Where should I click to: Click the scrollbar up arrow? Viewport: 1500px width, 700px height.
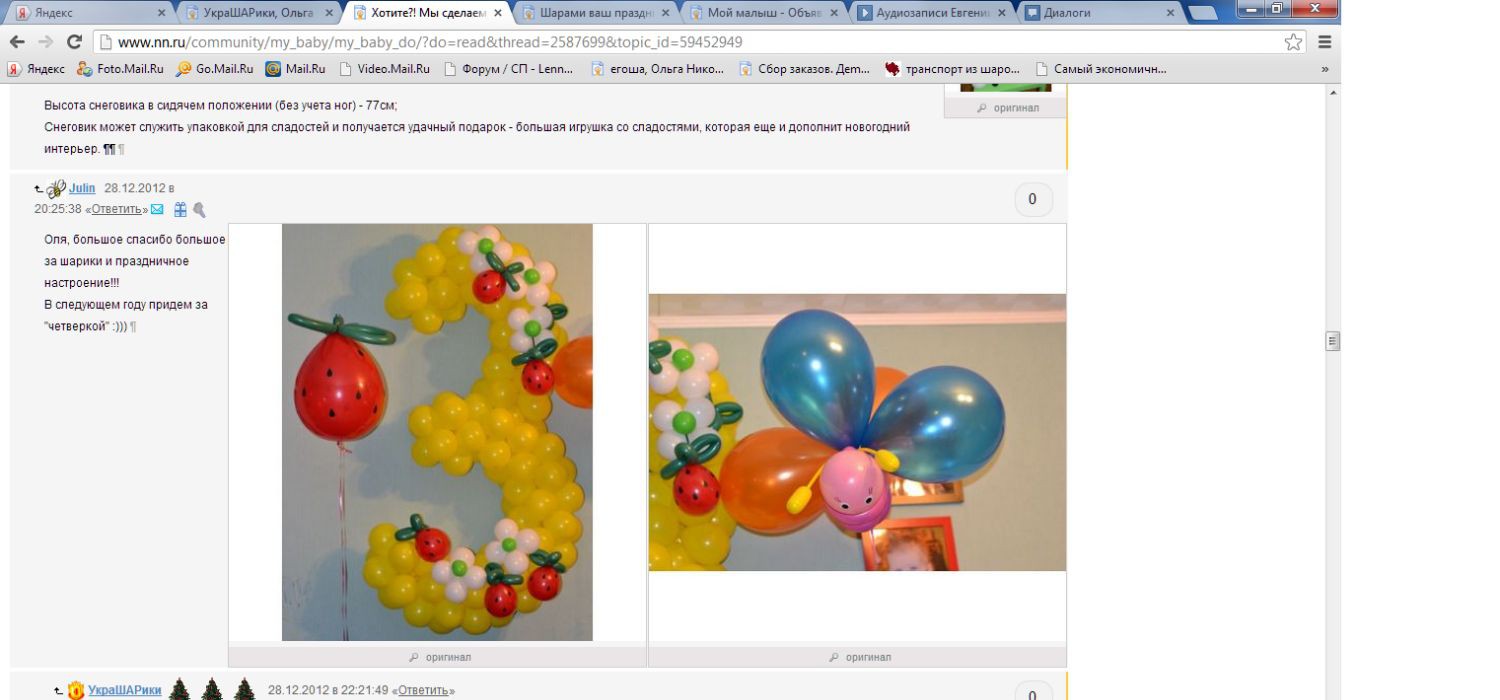(1332, 92)
